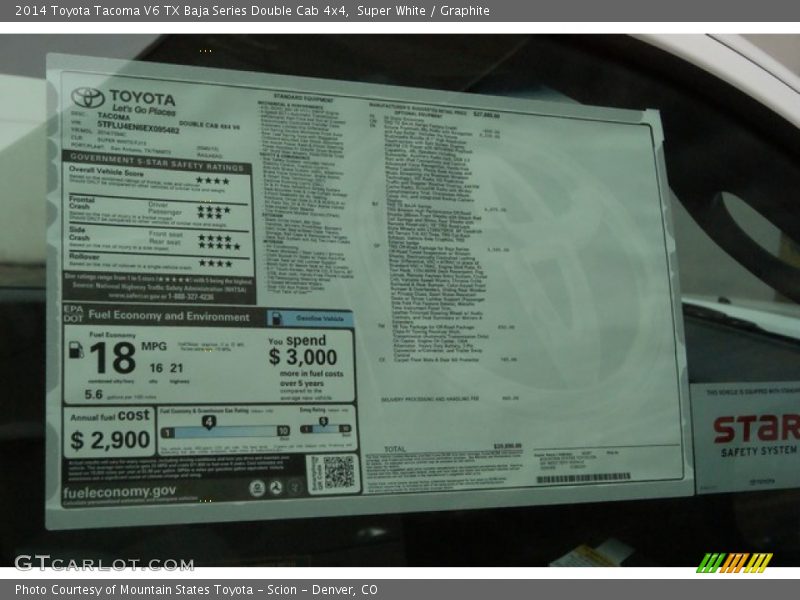Click the Let's Go Places slogan
This screenshot has height=600, width=800.
click(144, 110)
